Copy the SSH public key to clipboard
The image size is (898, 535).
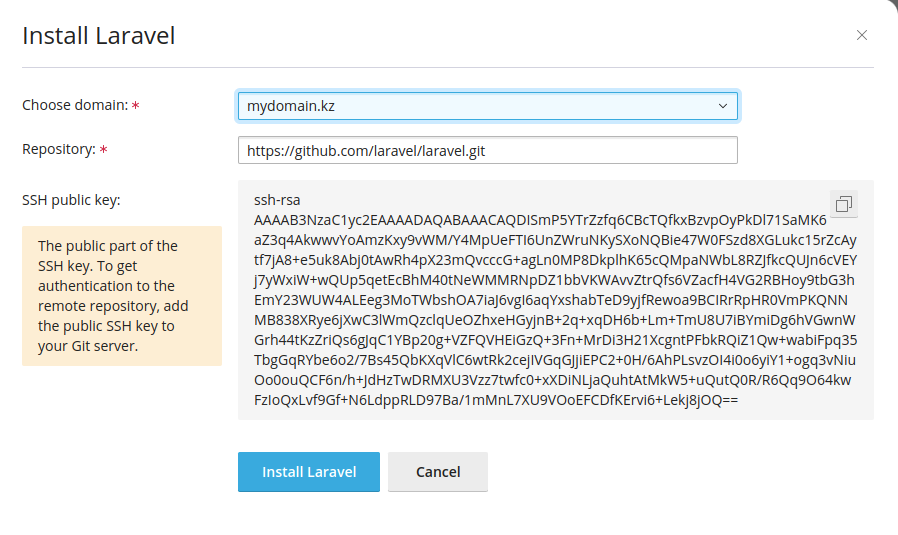tap(844, 204)
